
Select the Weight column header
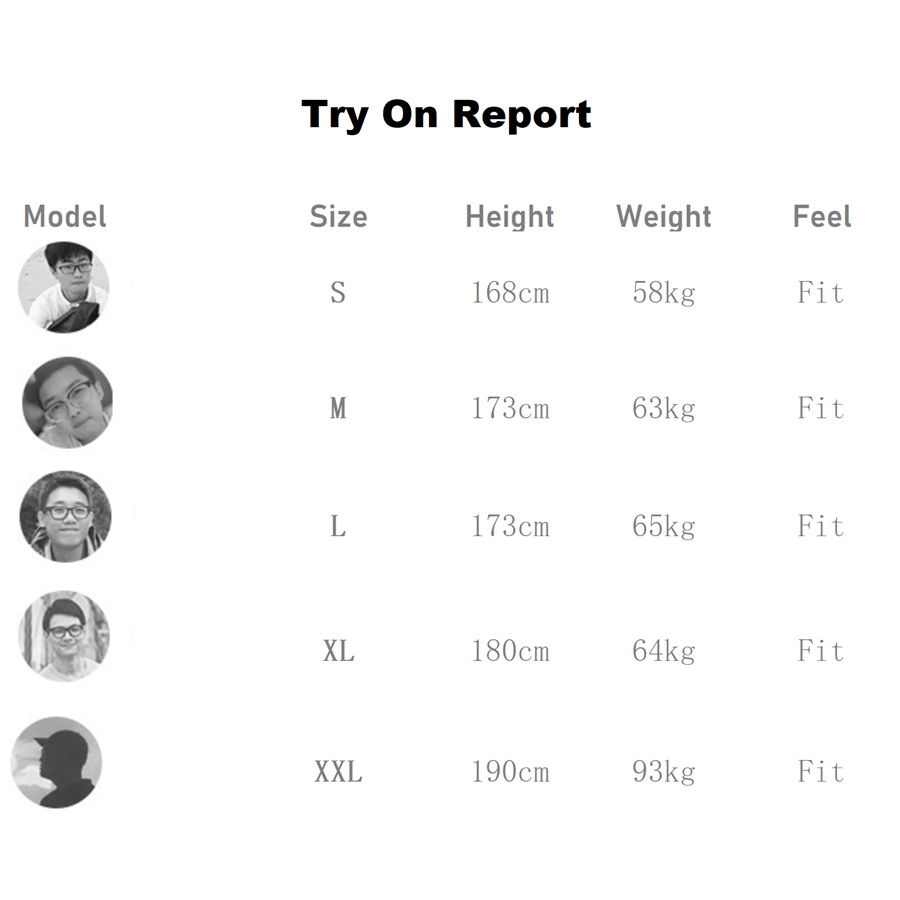click(x=664, y=216)
